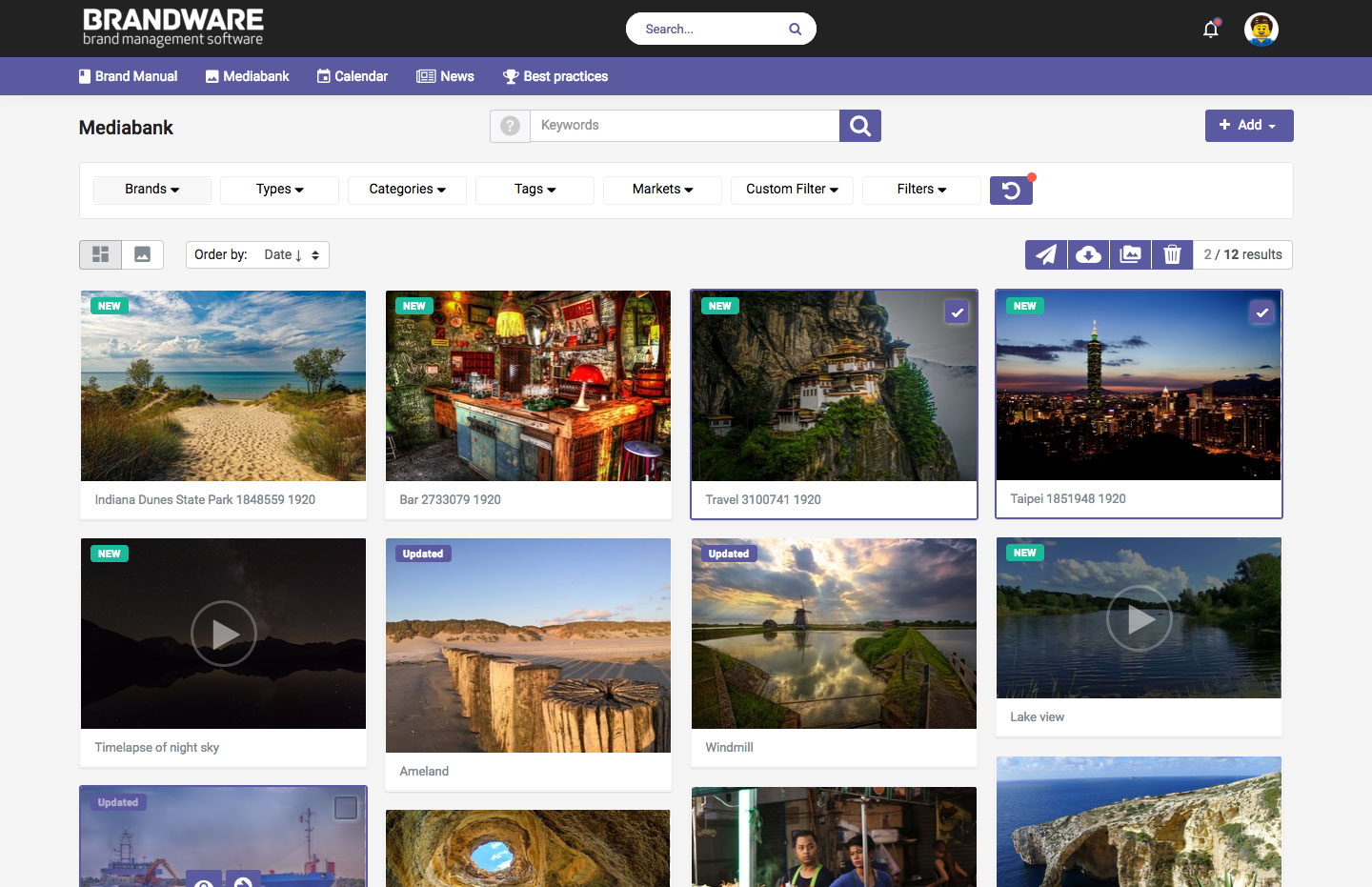Click the magnifier in top search bar

tap(795, 29)
